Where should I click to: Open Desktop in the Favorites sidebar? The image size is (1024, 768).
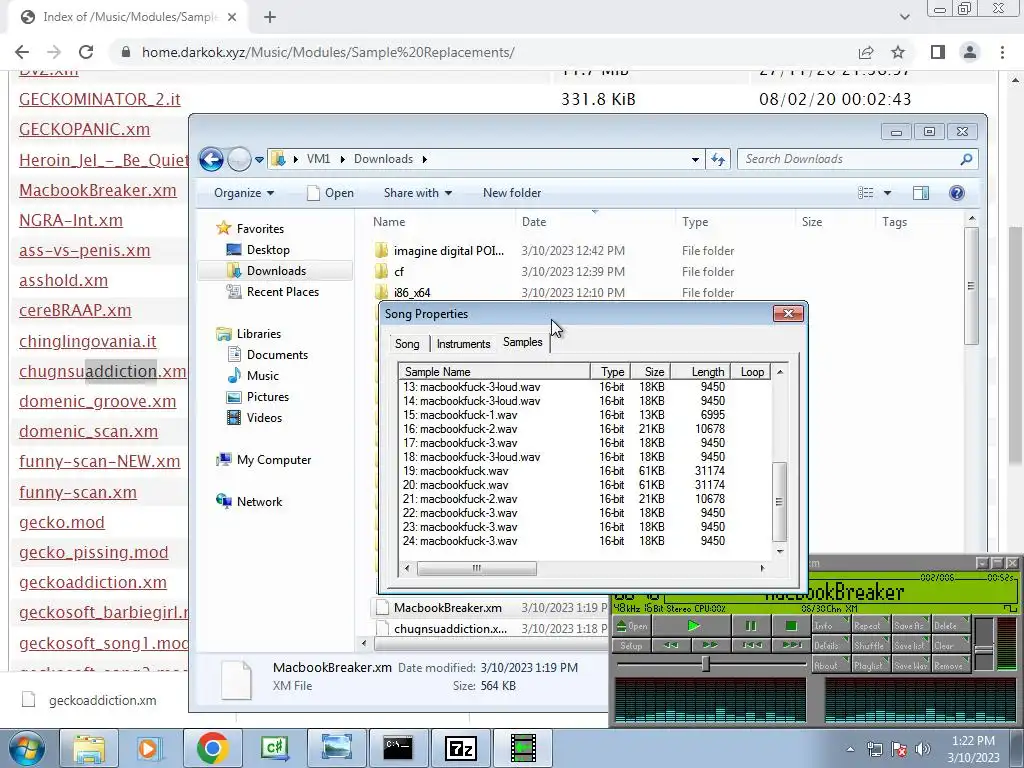pyautogui.click(x=268, y=249)
